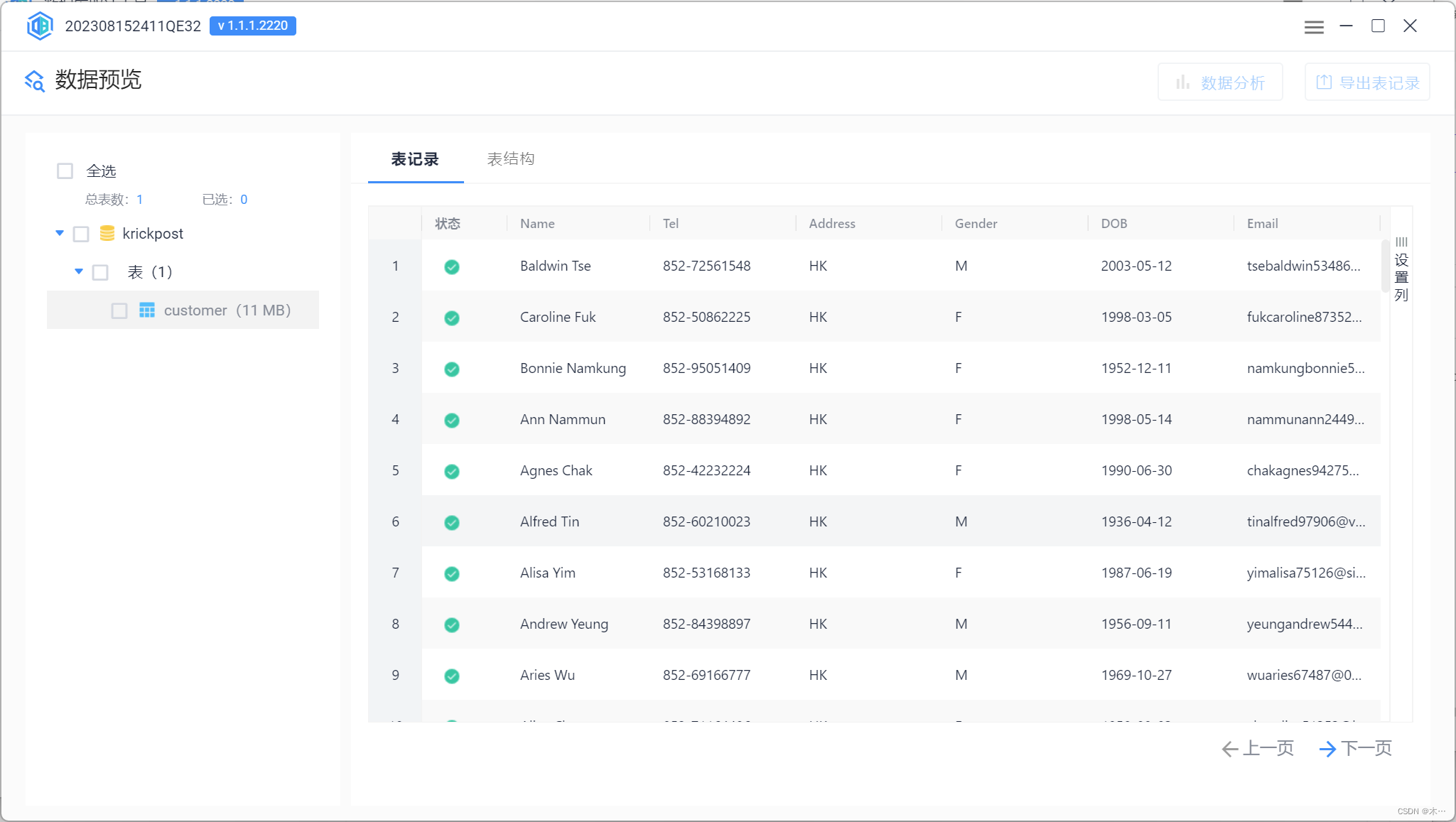Click the data preview magnifier icon
This screenshot has width=1456, height=822.
34,81
